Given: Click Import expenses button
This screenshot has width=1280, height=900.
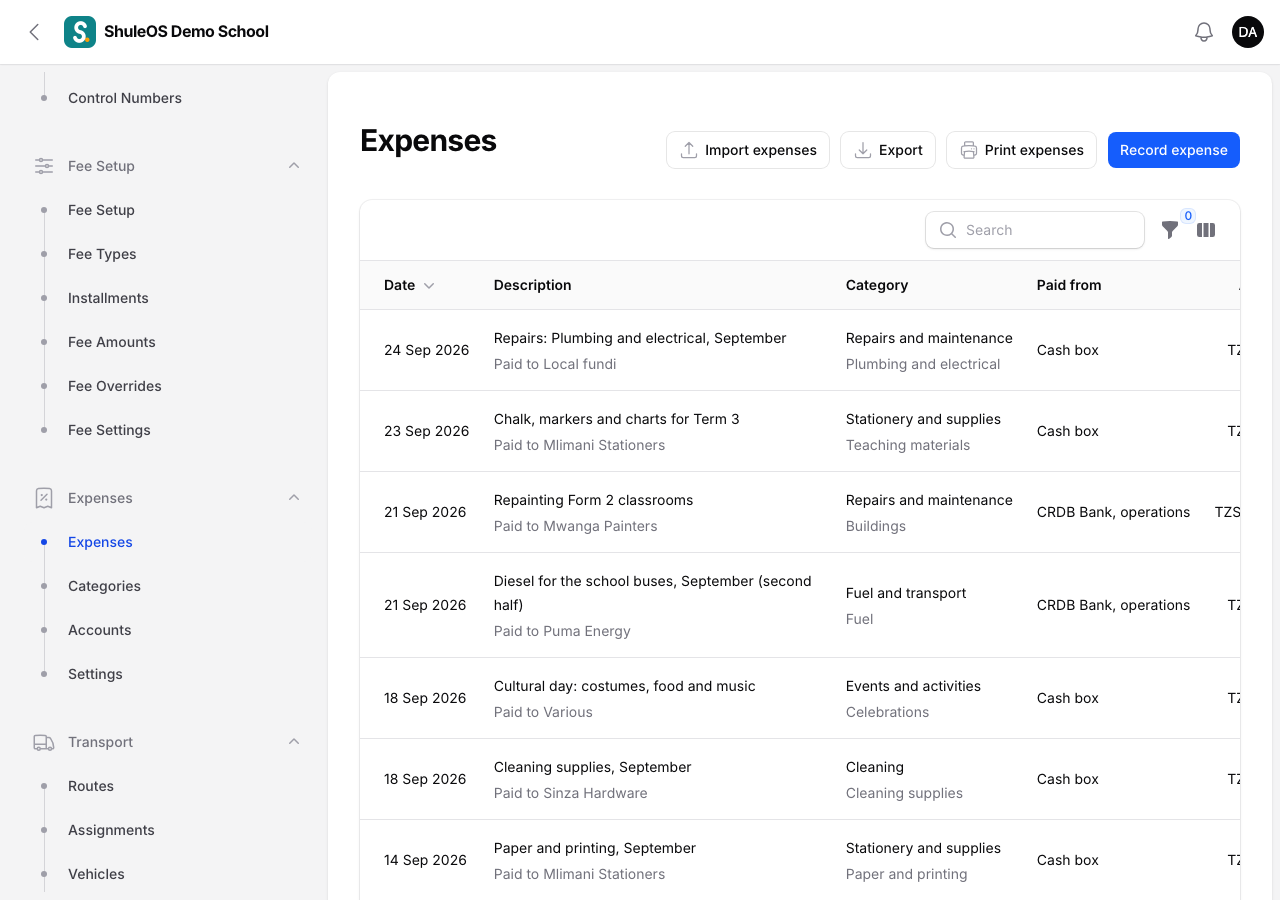Looking at the screenshot, I should click(748, 150).
